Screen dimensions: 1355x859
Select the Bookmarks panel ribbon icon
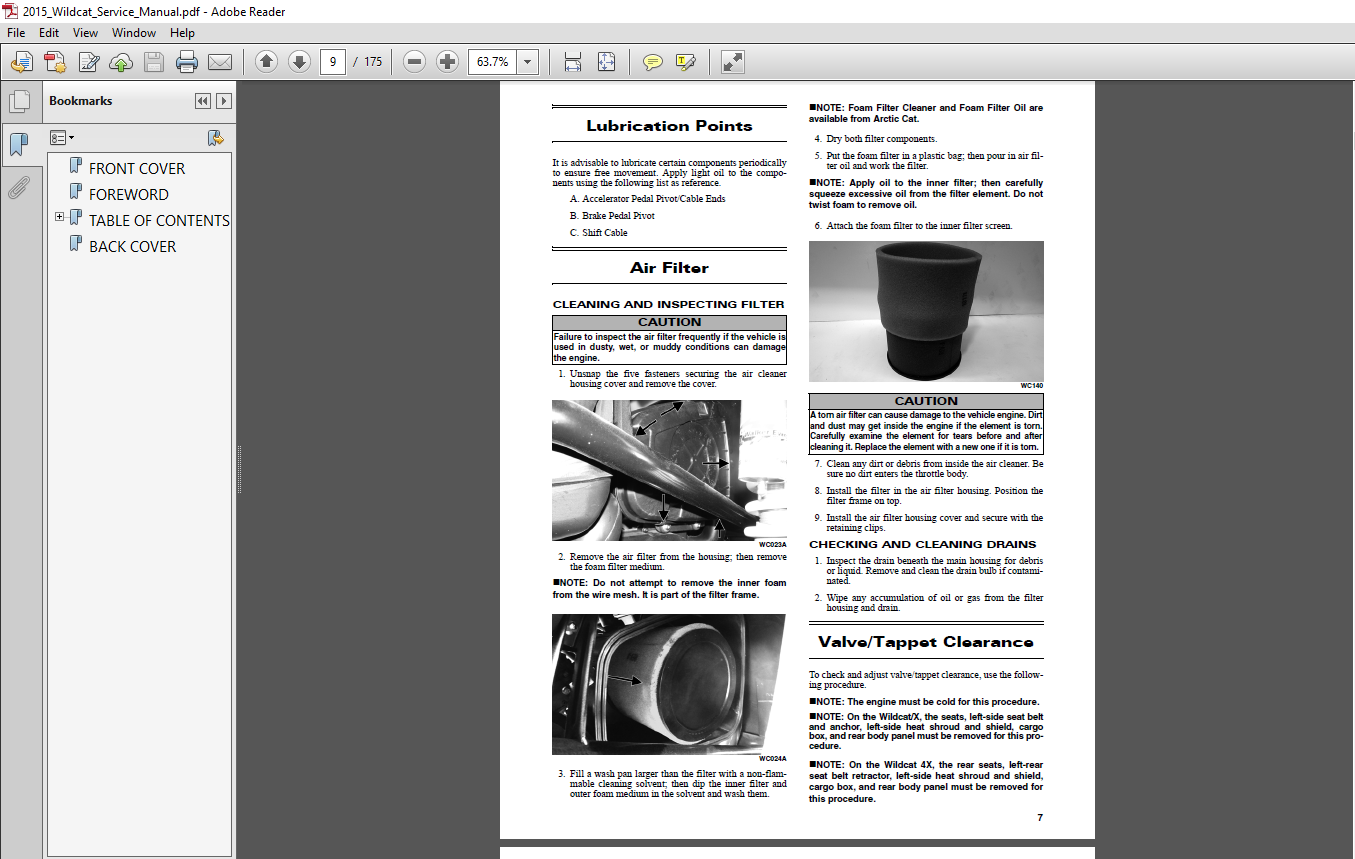click(18, 144)
